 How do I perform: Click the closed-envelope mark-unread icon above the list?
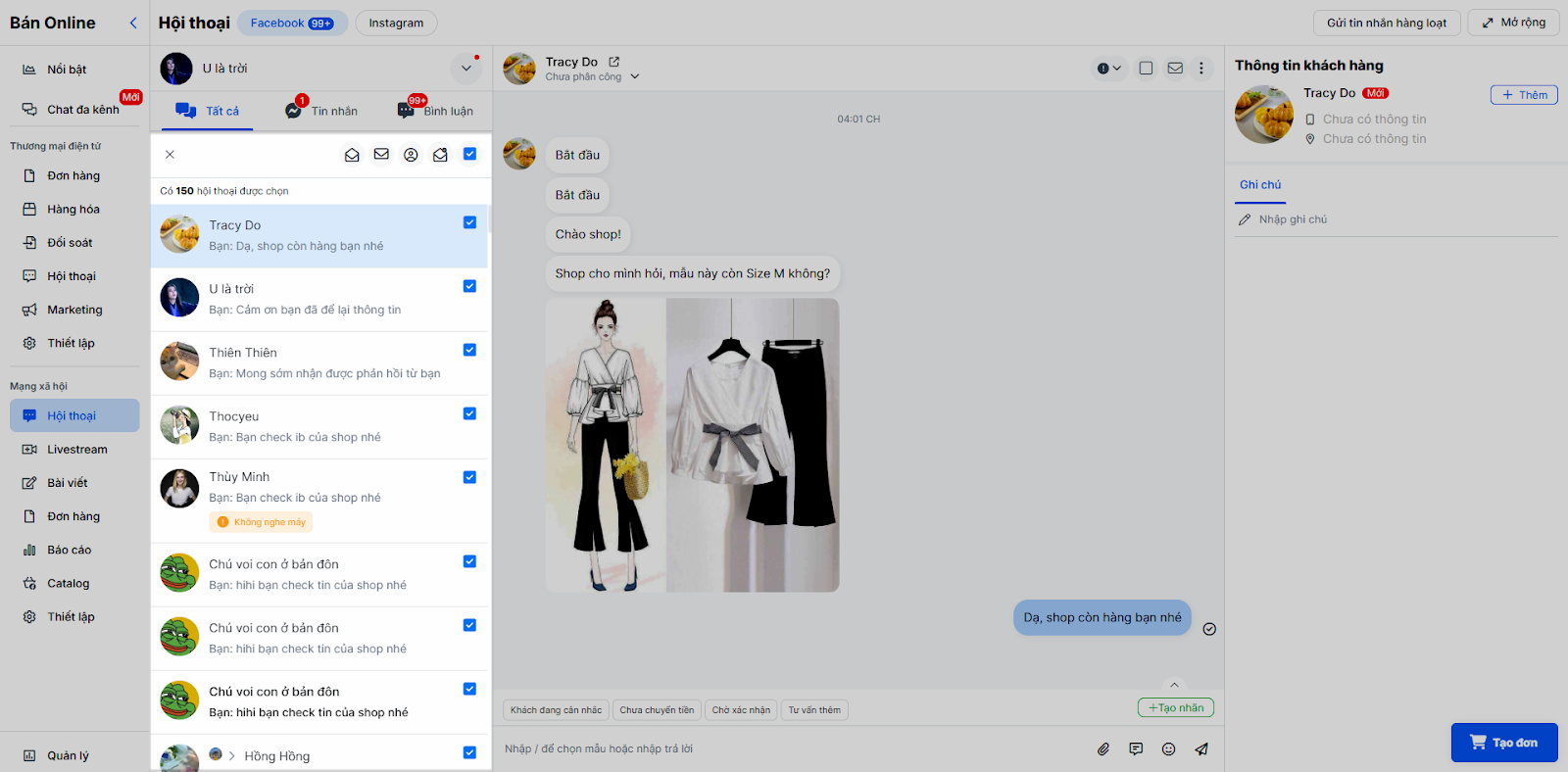click(381, 154)
